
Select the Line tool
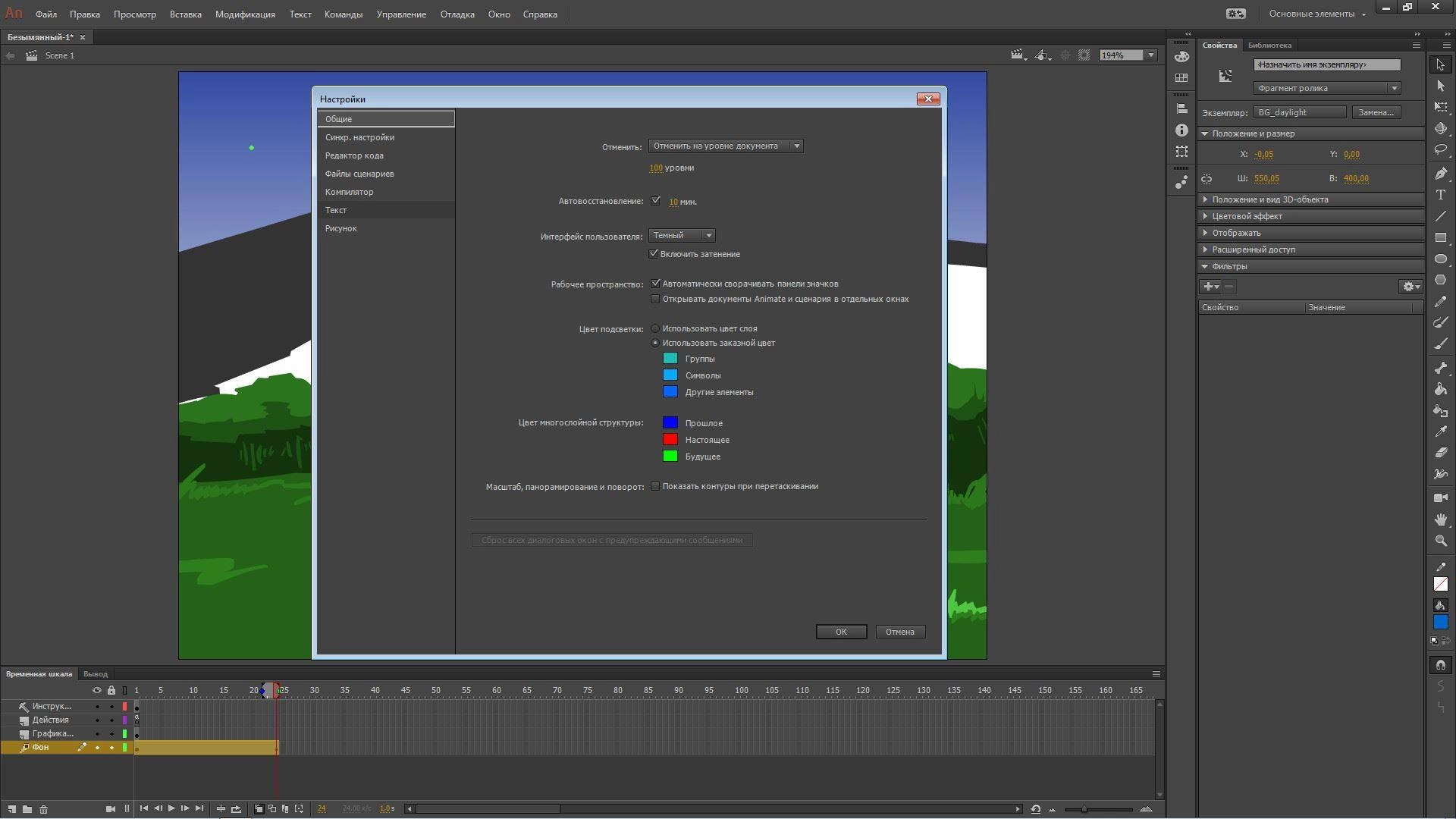pyautogui.click(x=1441, y=216)
